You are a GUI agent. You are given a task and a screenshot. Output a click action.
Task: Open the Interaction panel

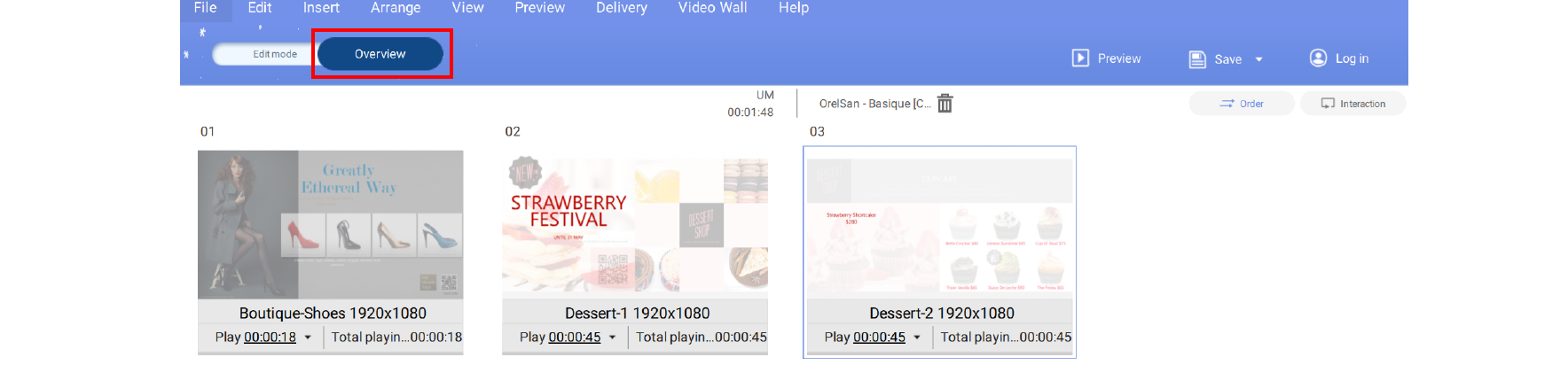1353,104
